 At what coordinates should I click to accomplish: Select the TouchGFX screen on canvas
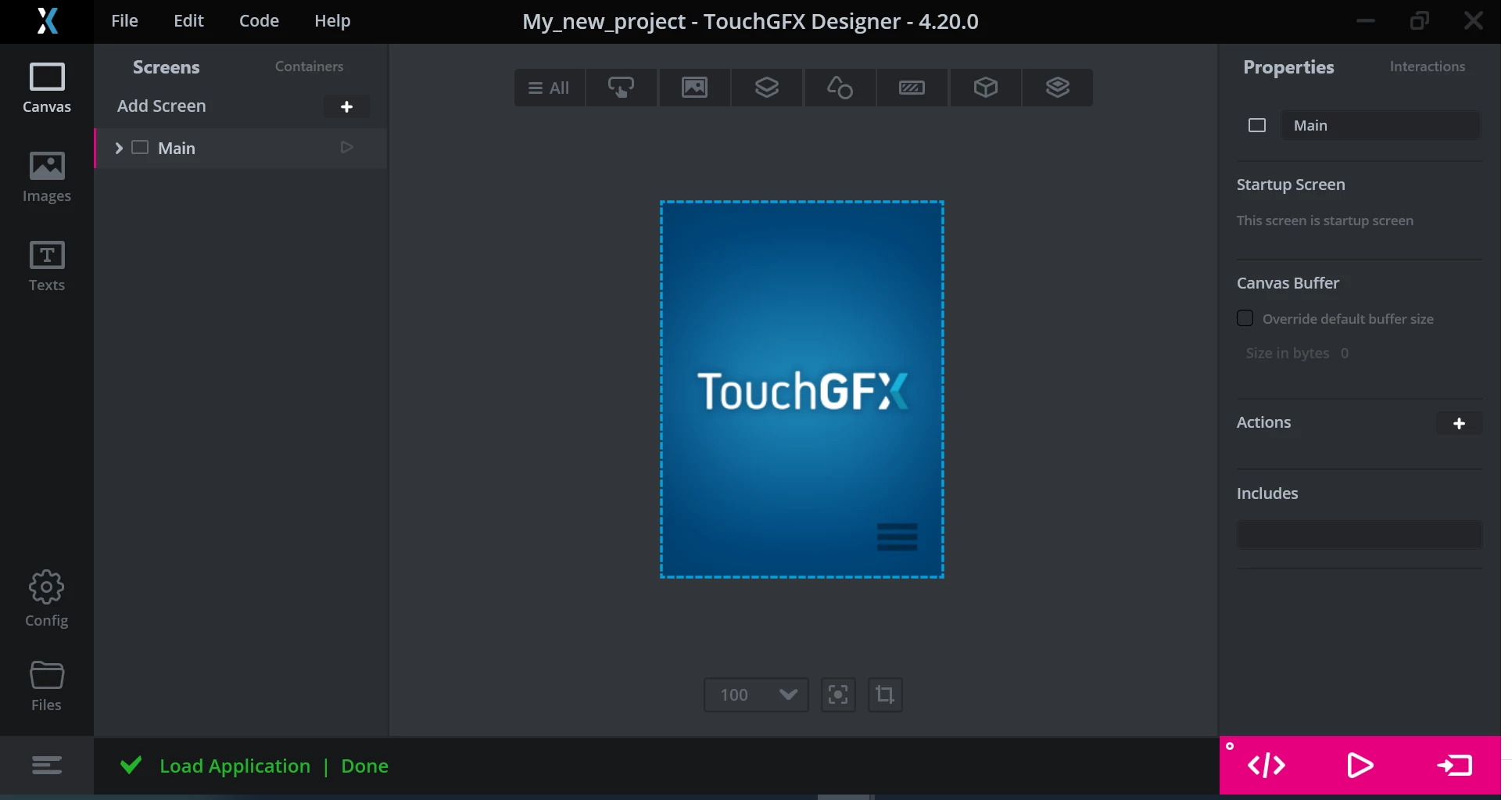click(802, 389)
